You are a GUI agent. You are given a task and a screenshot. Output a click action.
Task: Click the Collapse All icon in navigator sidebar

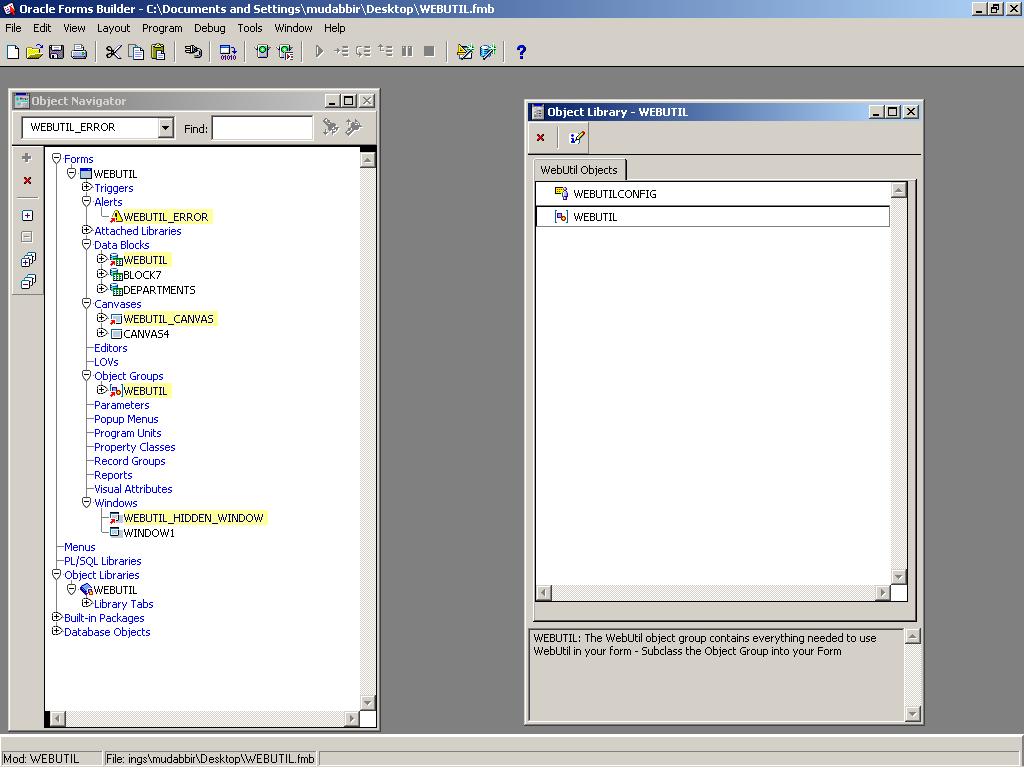[x=28, y=282]
